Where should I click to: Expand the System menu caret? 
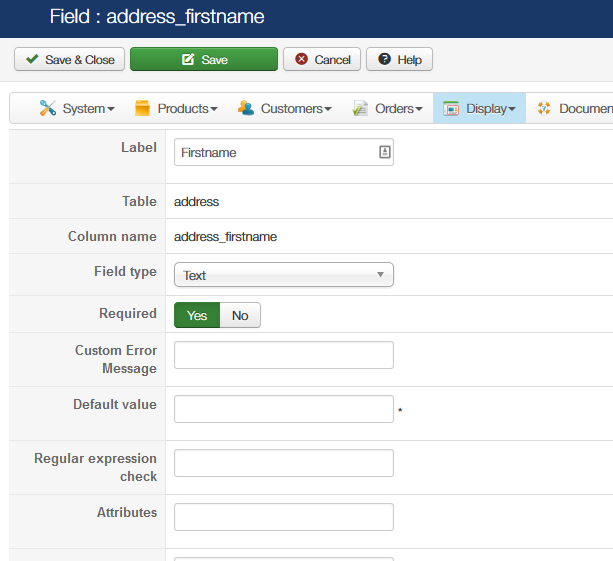(x=111, y=109)
